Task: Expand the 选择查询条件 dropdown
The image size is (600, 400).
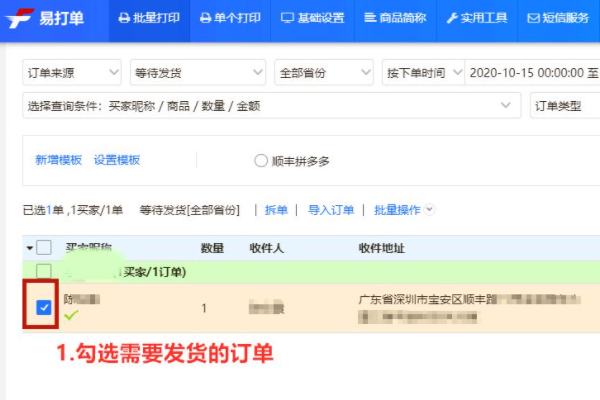Action: click(272, 106)
